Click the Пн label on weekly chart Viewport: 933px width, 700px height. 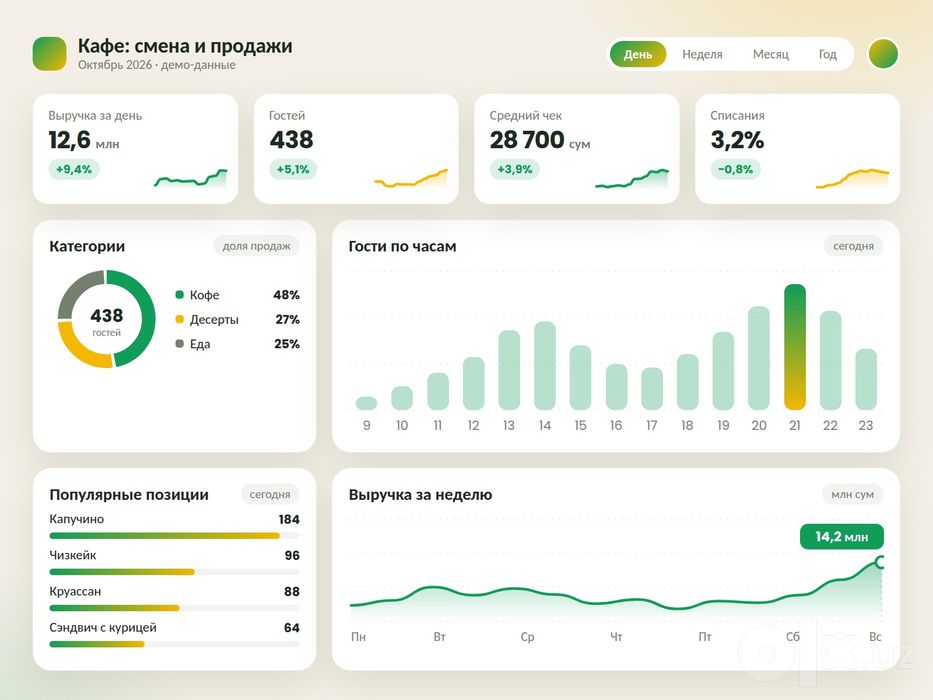358,637
